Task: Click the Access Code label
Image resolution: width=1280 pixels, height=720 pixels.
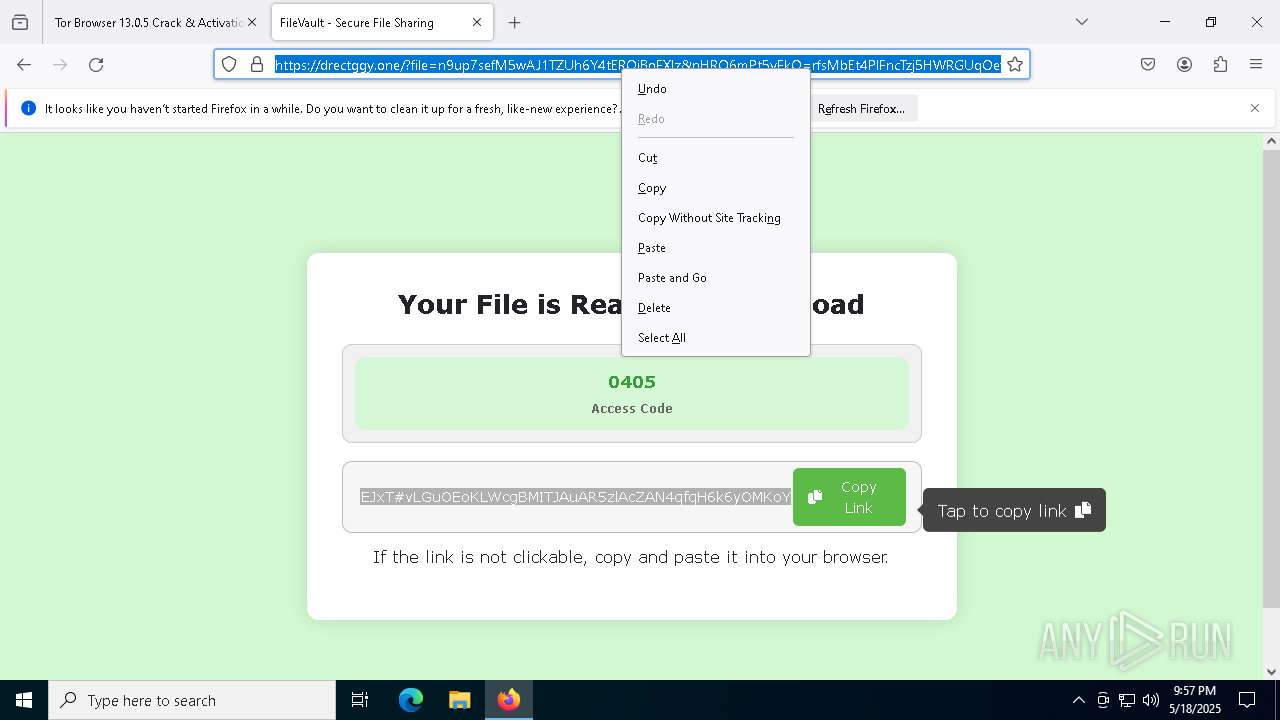Action: (x=632, y=408)
